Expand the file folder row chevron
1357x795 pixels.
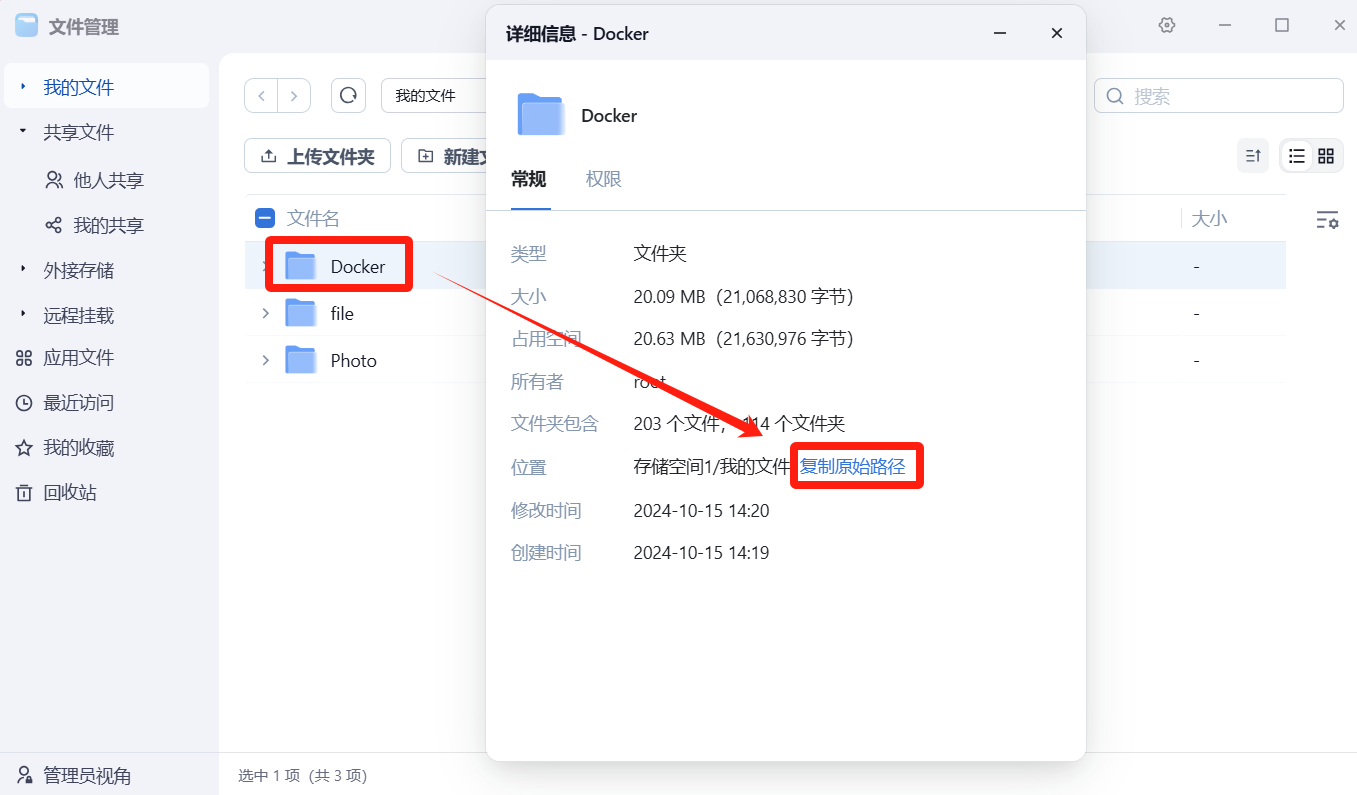pos(265,314)
